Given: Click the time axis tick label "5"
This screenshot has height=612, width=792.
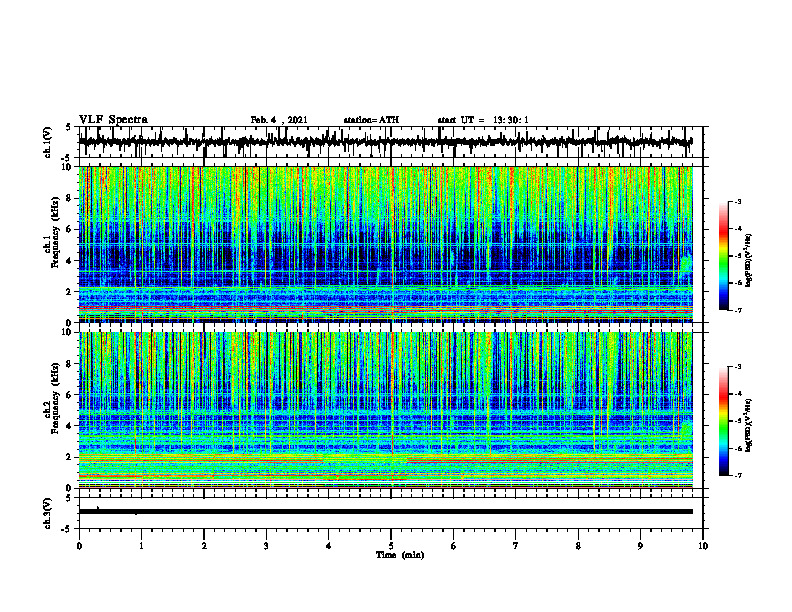Looking at the screenshot, I should [x=391, y=546].
